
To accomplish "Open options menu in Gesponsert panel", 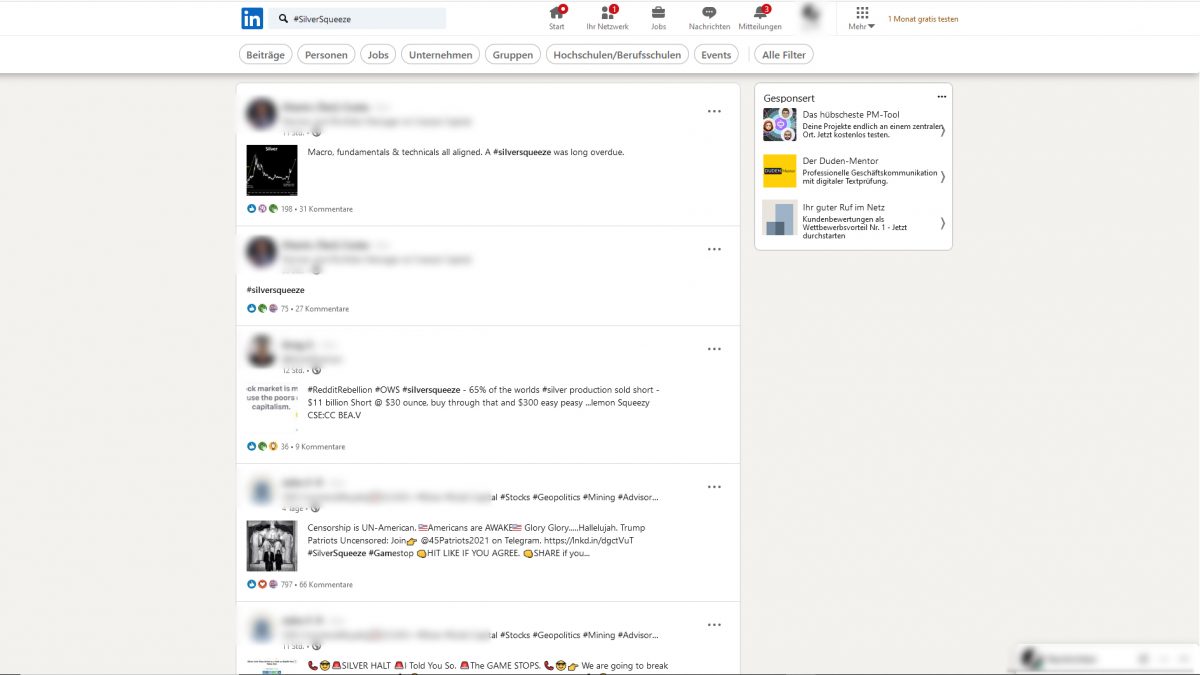I will click(x=941, y=97).
